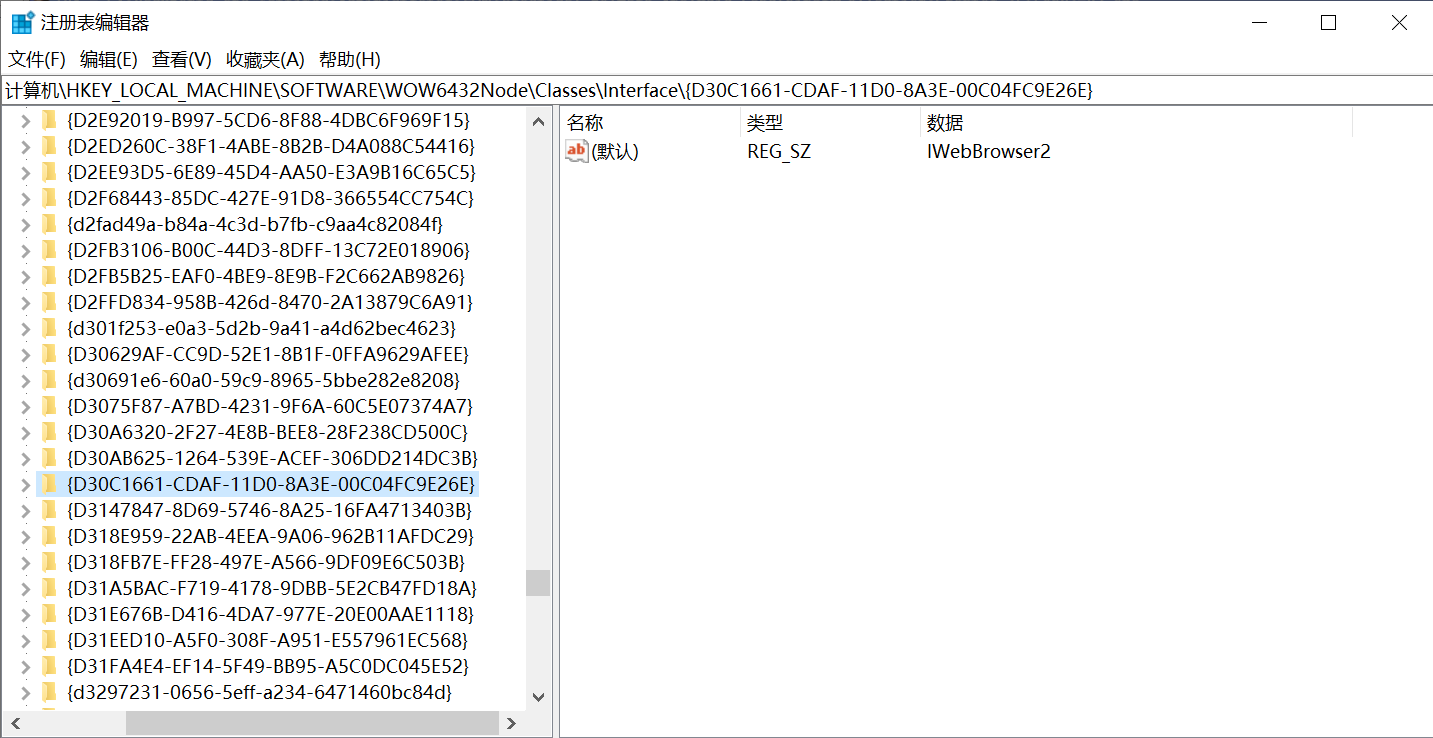This screenshot has height=738, width=1433.
Task: Click folder icon of {d30691e6-60a0-59c9-8965-5bbe282e8208}
Action: (x=48, y=380)
